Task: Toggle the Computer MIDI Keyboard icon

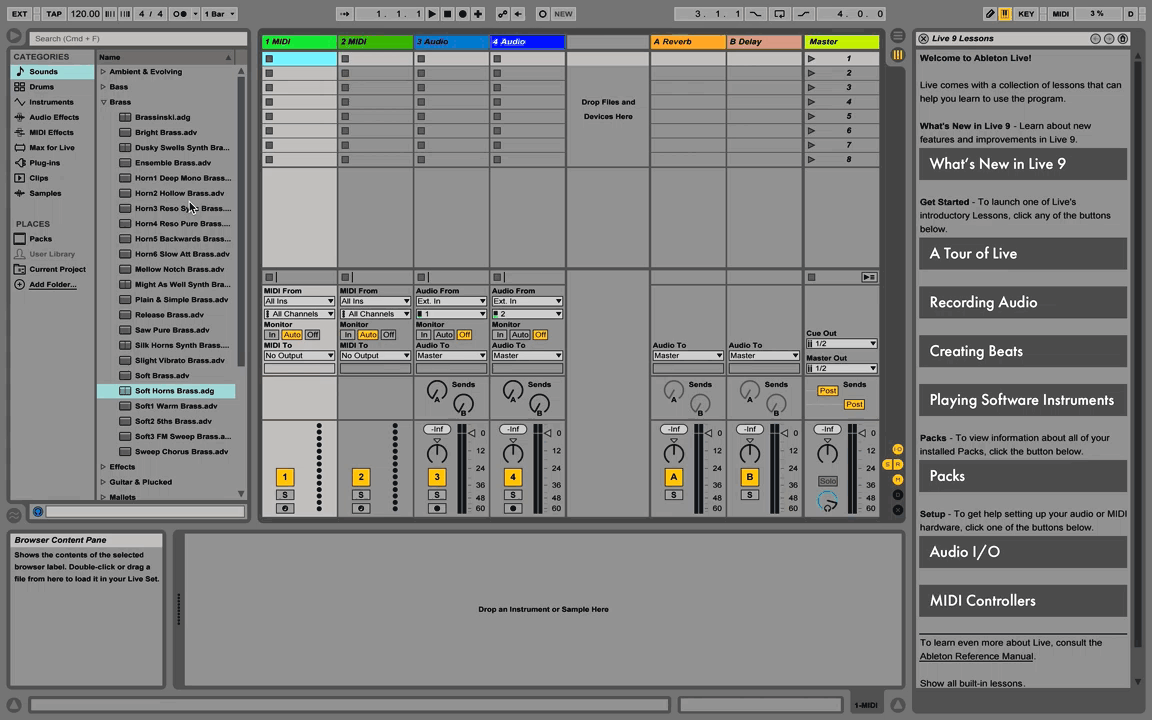Action: (x=1004, y=14)
